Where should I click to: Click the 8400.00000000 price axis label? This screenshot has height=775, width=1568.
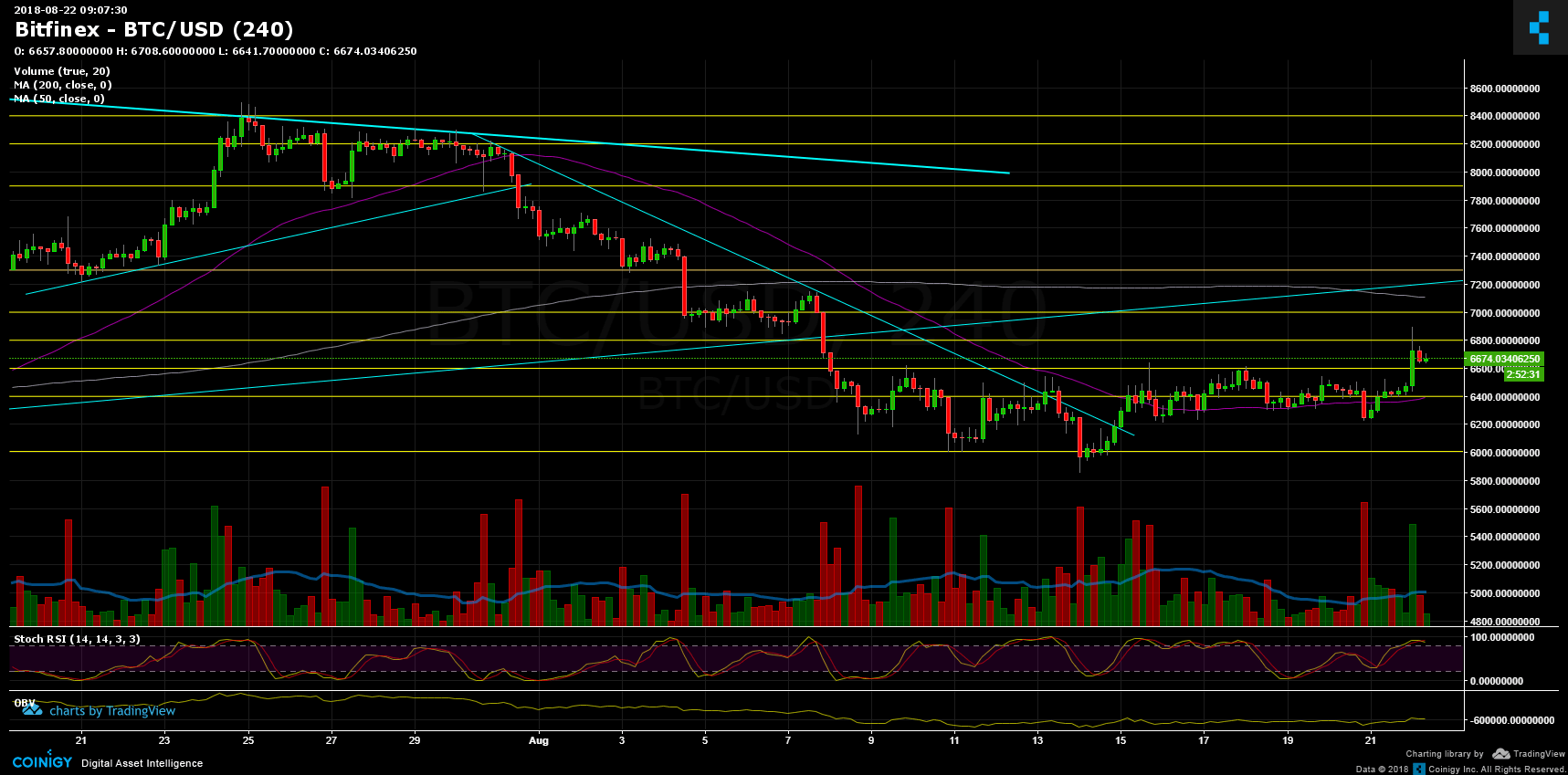(x=1505, y=117)
